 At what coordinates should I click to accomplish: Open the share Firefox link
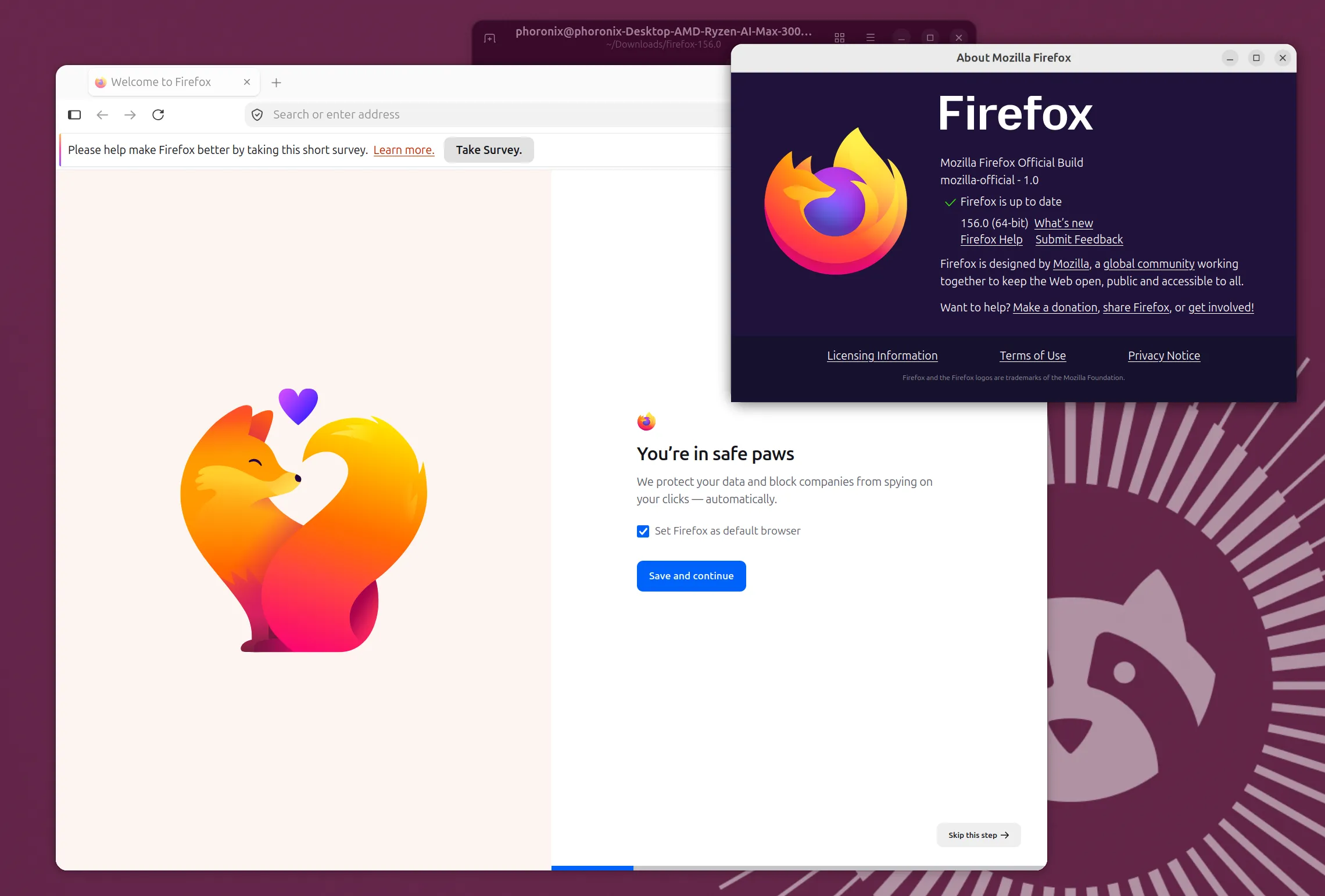click(x=1136, y=307)
